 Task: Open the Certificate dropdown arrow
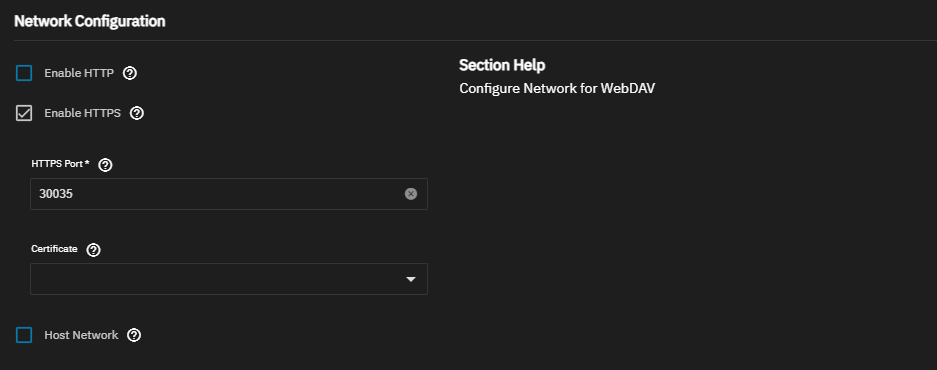point(411,279)
